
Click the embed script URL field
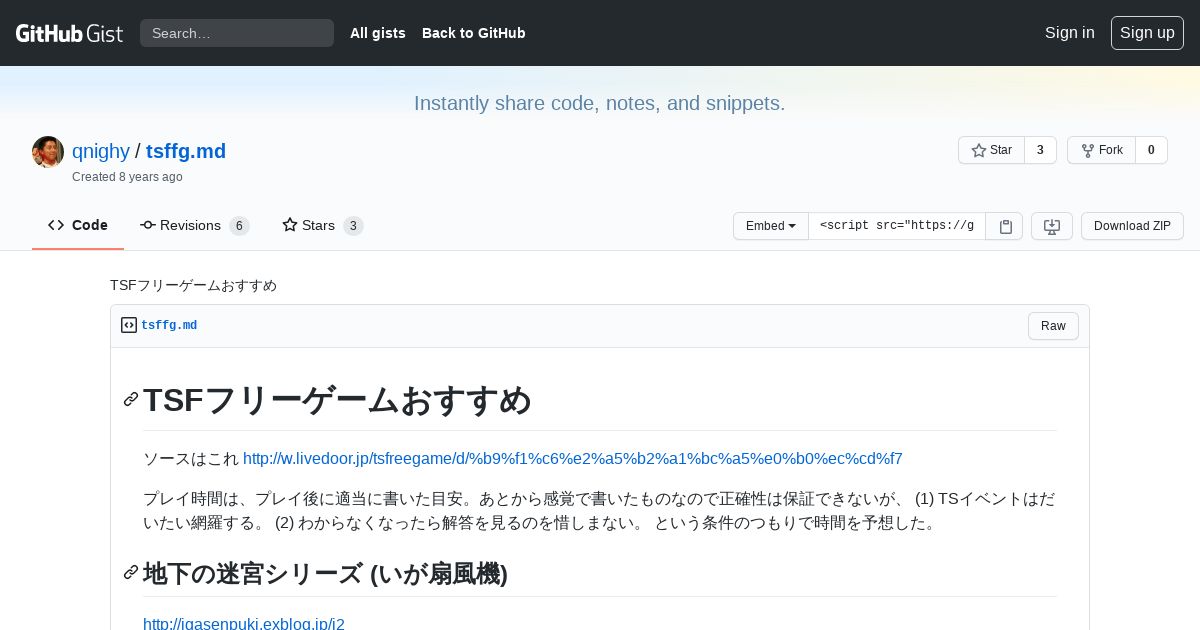(x=897, y=226)
